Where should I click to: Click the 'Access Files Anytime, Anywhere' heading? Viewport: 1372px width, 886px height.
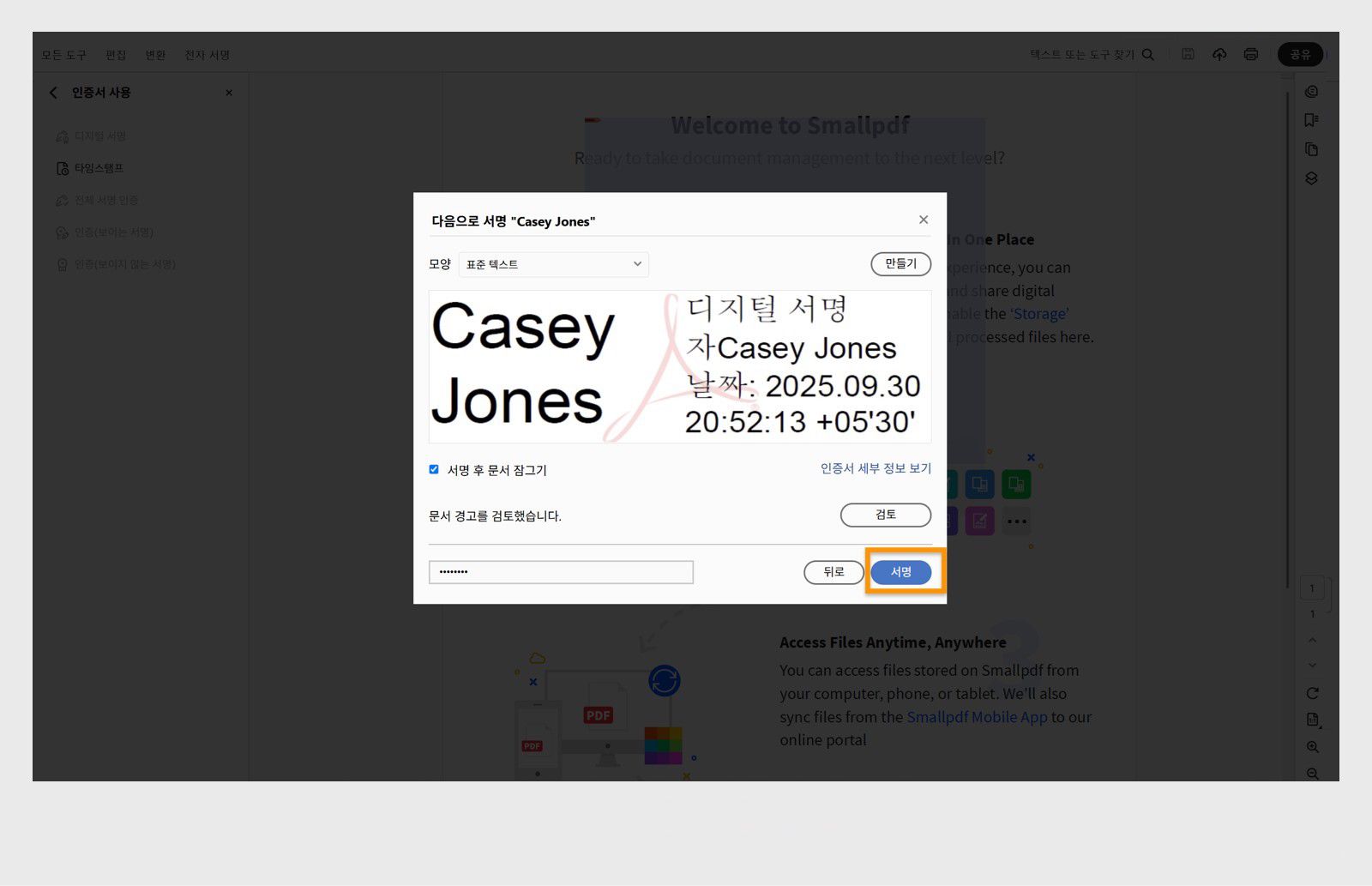click(x=893, y=642)
